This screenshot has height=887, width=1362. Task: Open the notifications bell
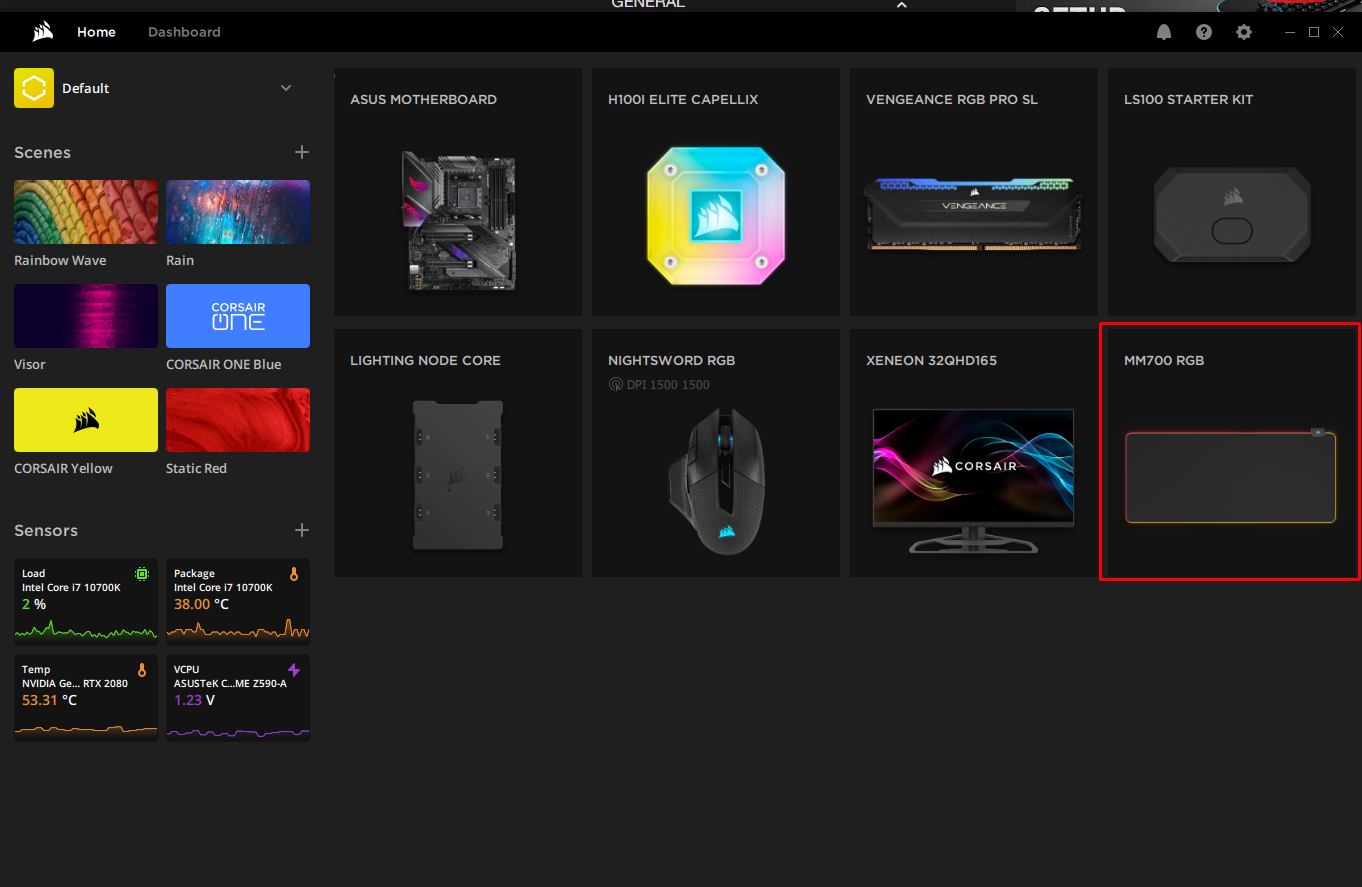click(1163, 31)
